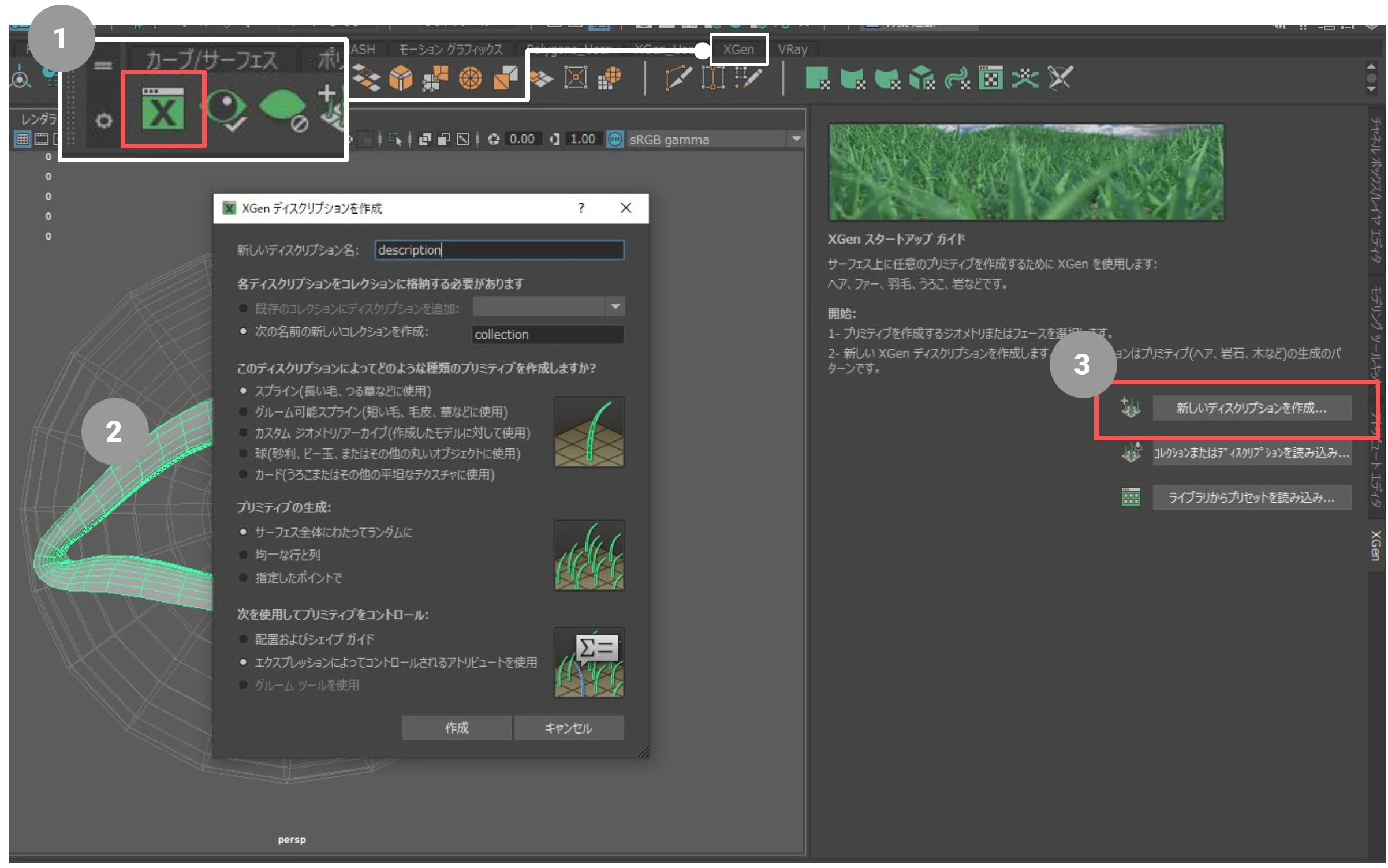Click the orange cube UV mapping shelf icon
The width and height of the screenshot is (1388, 868).
400,77
